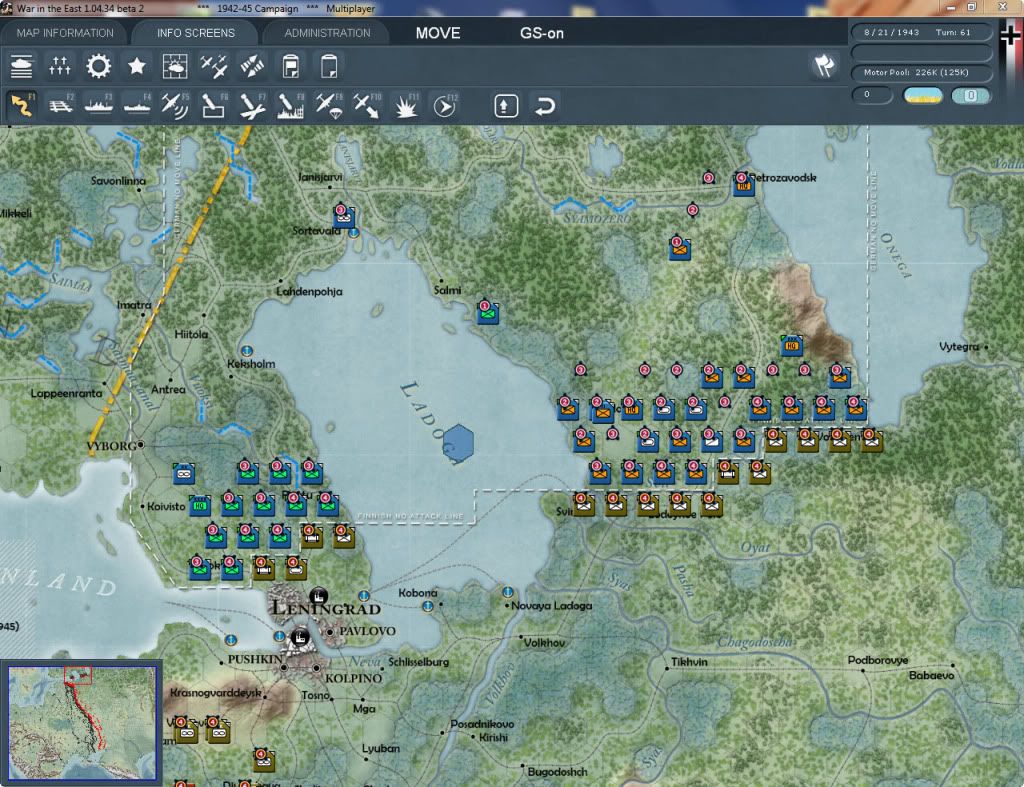This screenshot has width=1024, height=787.
Task: Select Air recon mode F5
Action: (175, 105)
